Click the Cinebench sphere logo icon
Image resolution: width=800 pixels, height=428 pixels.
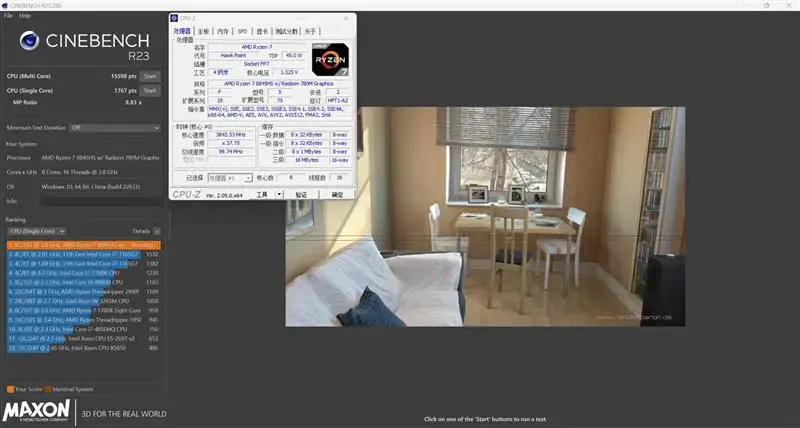tap(30, 41)
